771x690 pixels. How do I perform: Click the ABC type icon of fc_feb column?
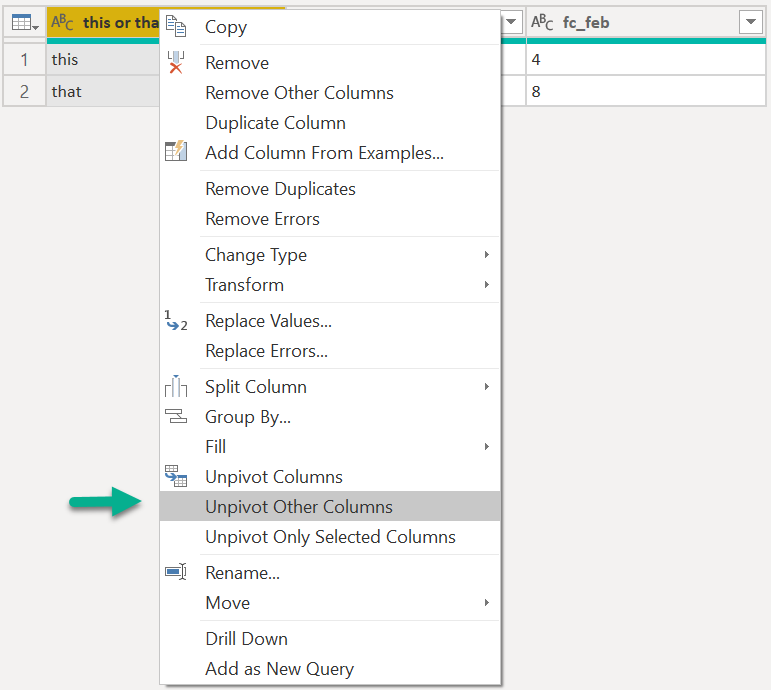[542, 22]
